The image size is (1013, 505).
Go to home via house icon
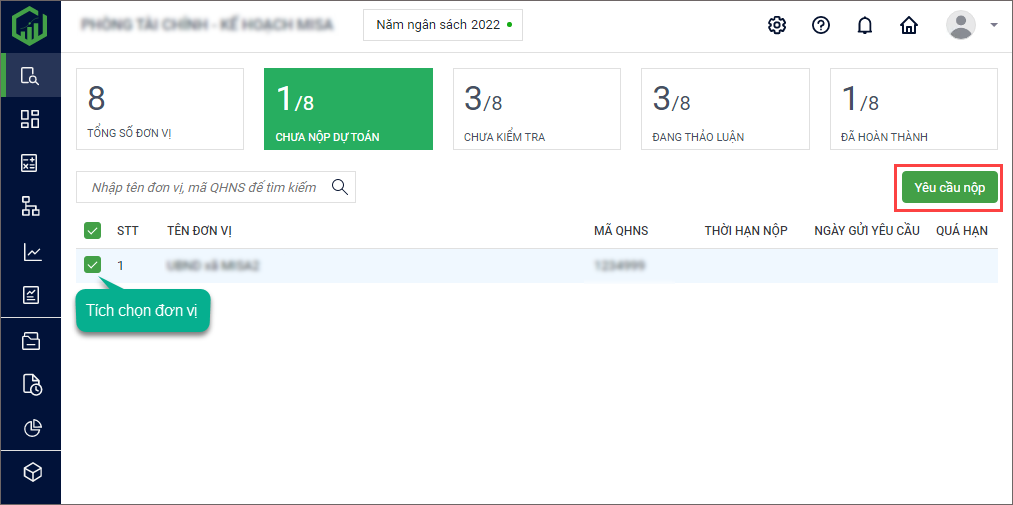[x=909, y=26]
